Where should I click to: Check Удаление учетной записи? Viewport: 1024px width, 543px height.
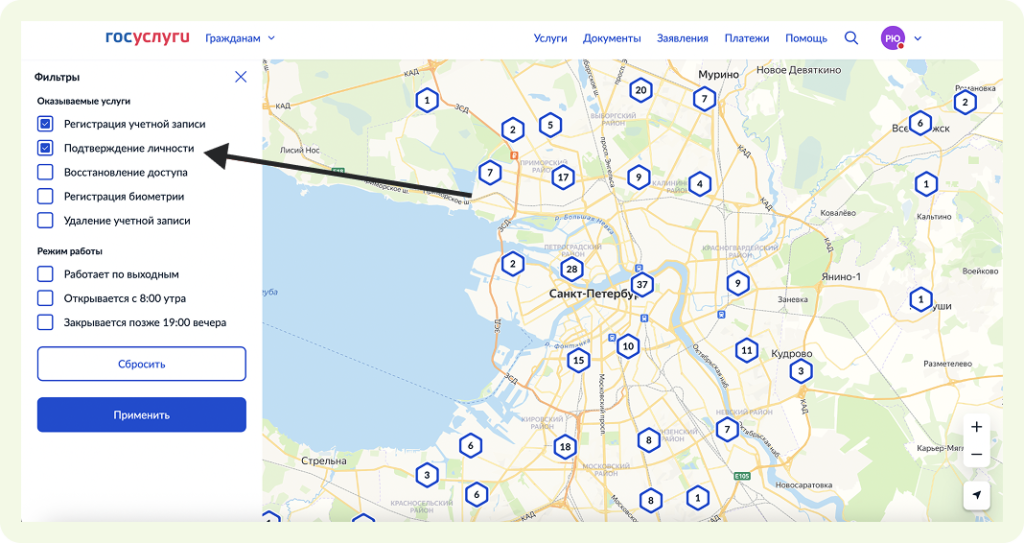click(x=45, y=220)
